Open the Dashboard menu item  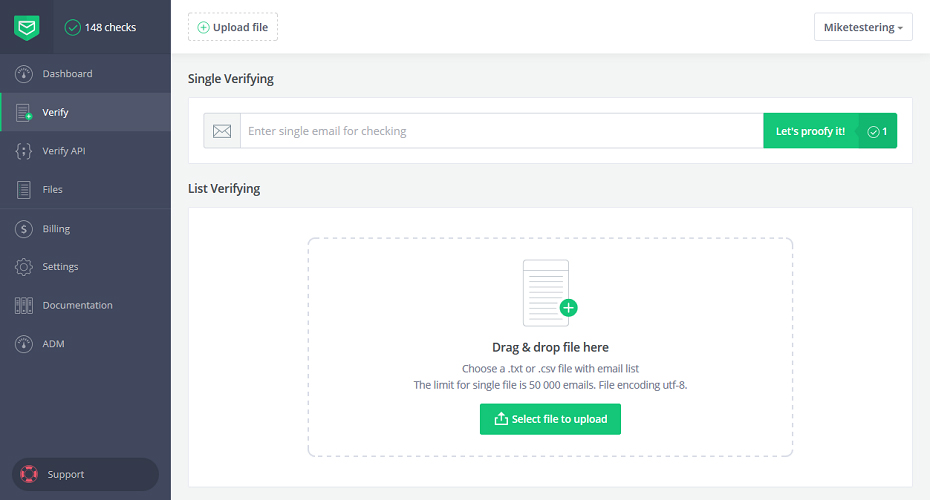(85, 74)
